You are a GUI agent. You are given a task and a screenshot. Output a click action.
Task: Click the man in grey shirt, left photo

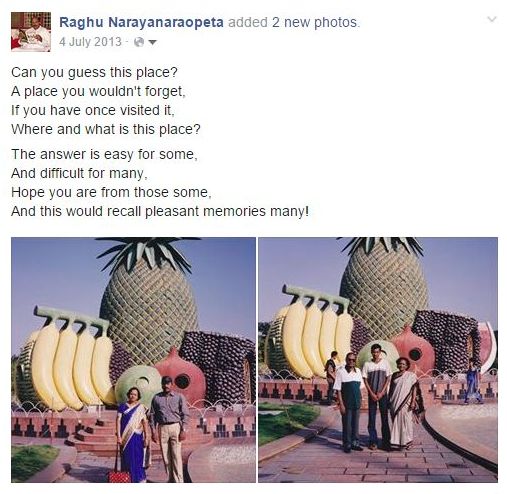(x=169, y=428)
